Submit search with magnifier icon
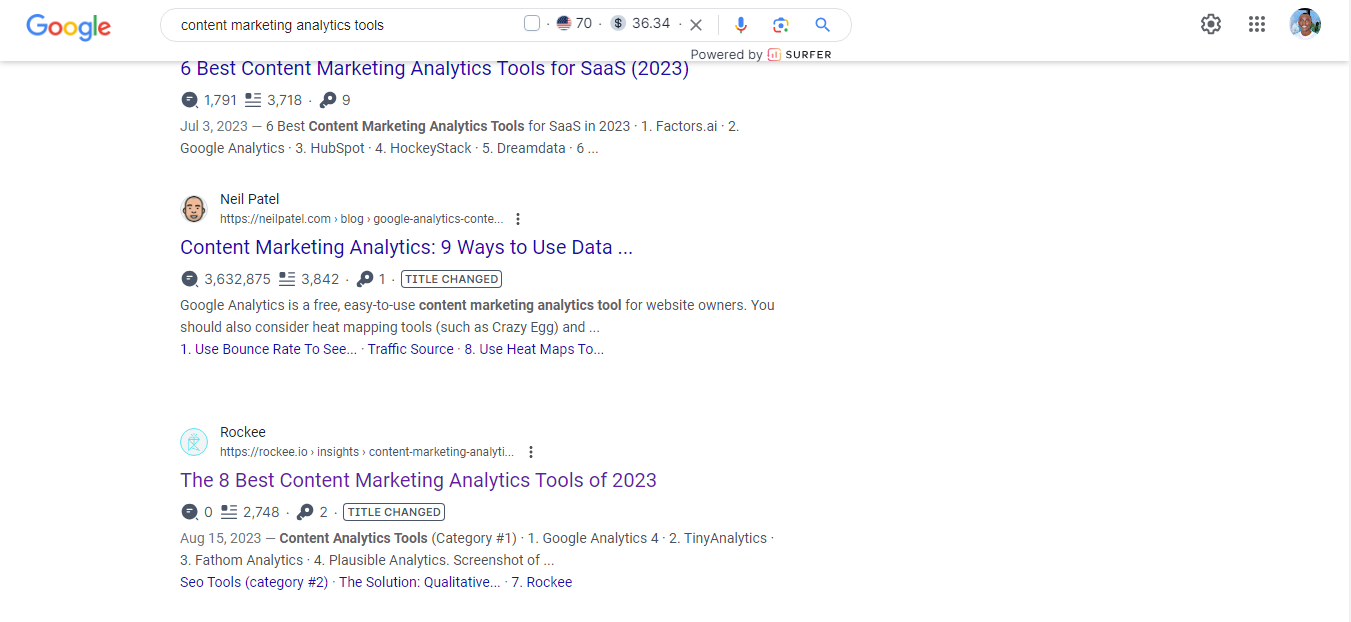 tap(822, 25)
